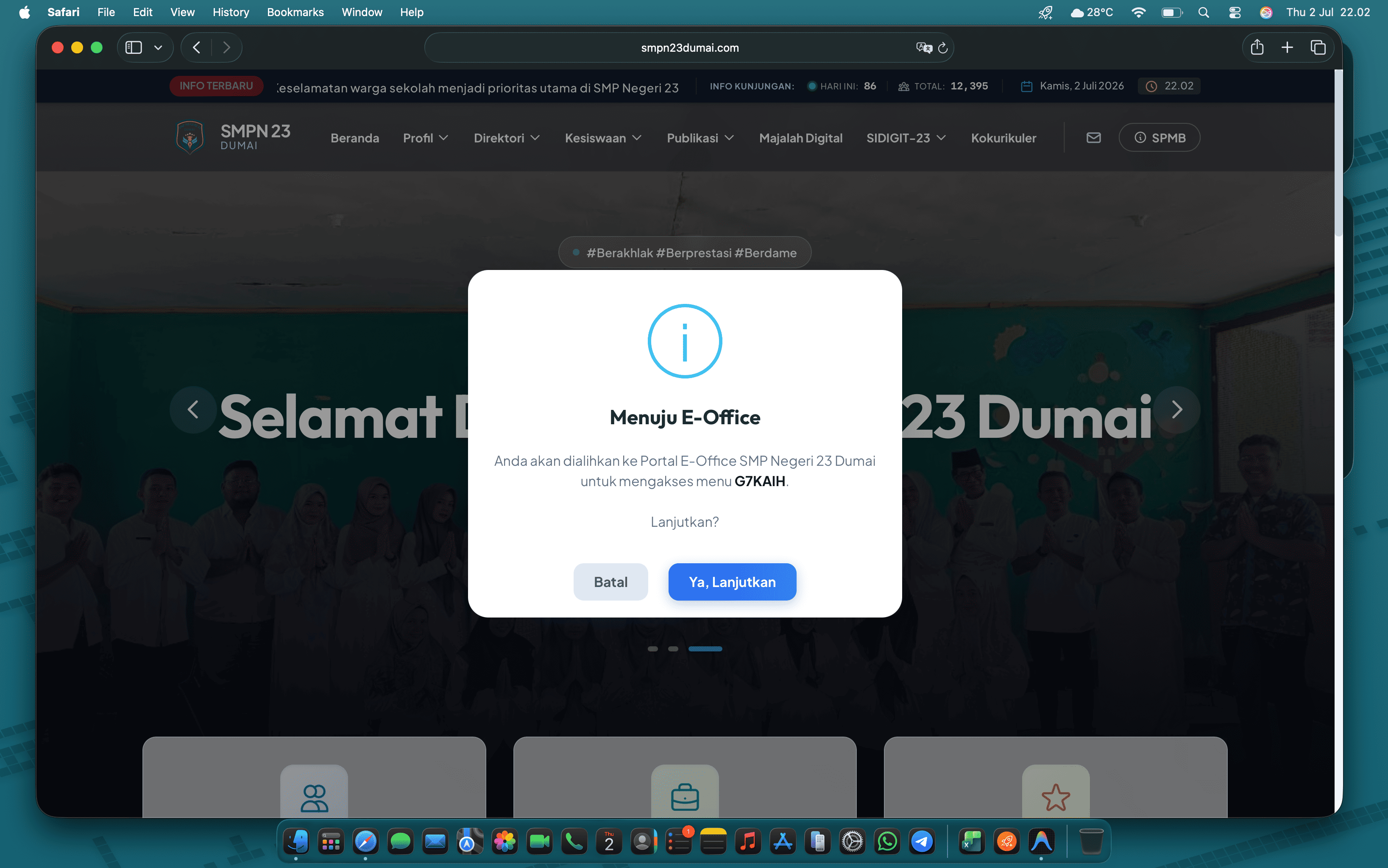Go to the previous hero slide
Screen dimensions: 1388x868
193,410
